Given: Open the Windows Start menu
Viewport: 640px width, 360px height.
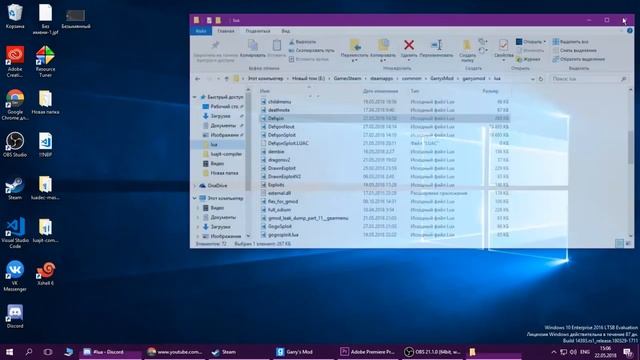Looking at the screenshot, I should 9,352.
